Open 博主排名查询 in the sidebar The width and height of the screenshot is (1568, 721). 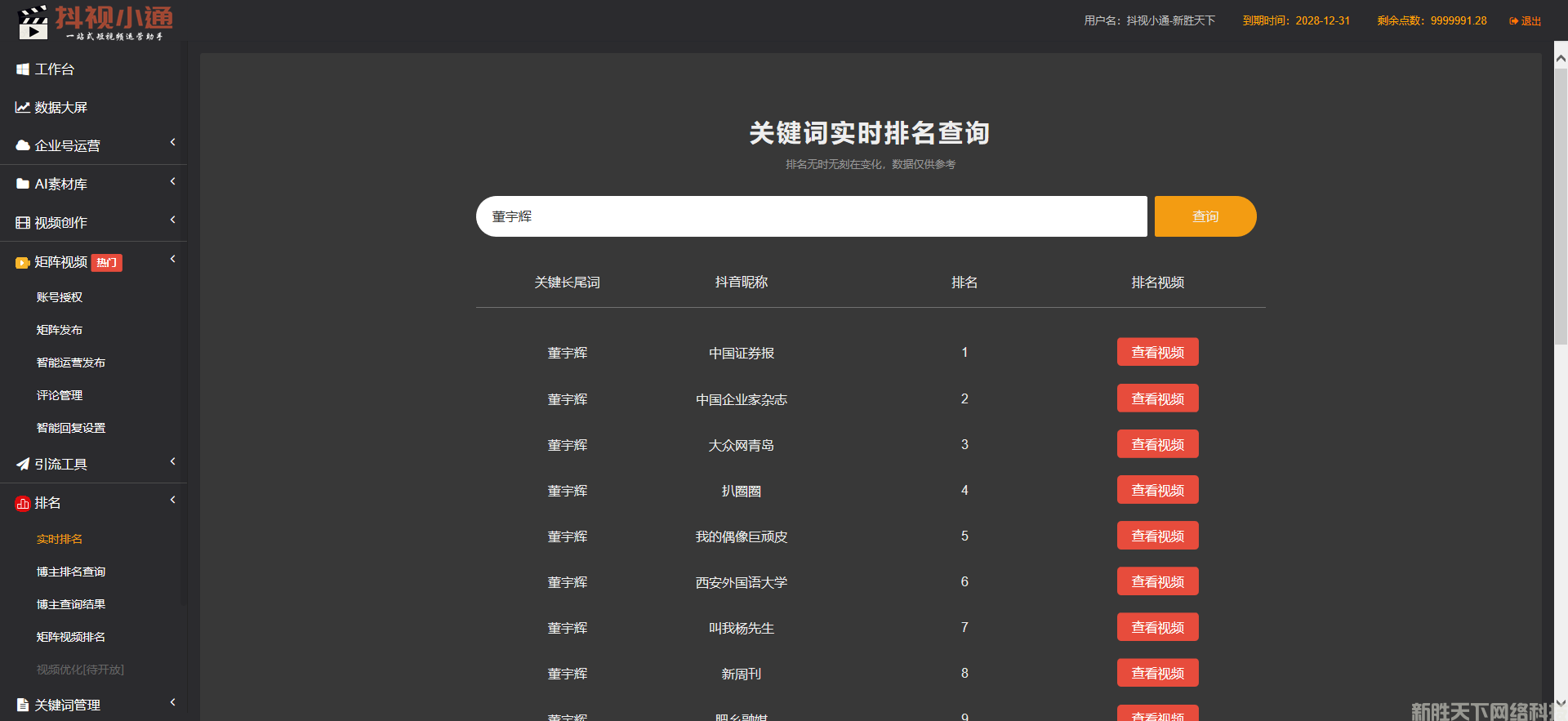[x=71, y=572]
